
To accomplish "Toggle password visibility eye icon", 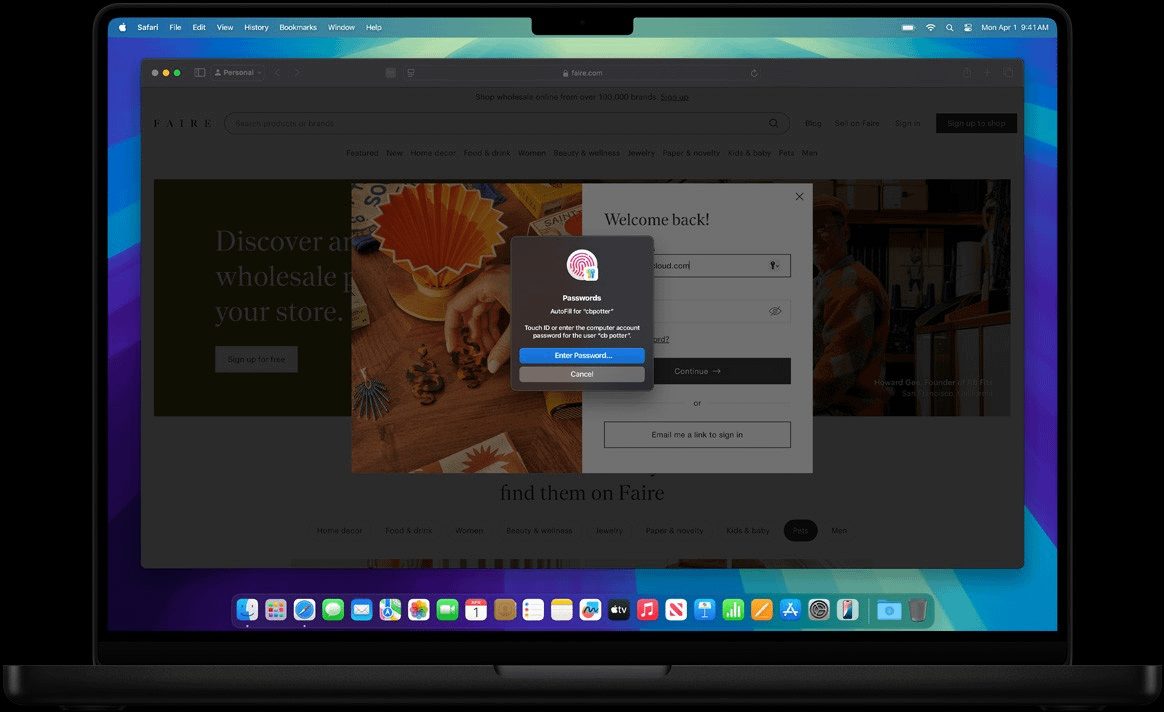I will pos(774,311).
